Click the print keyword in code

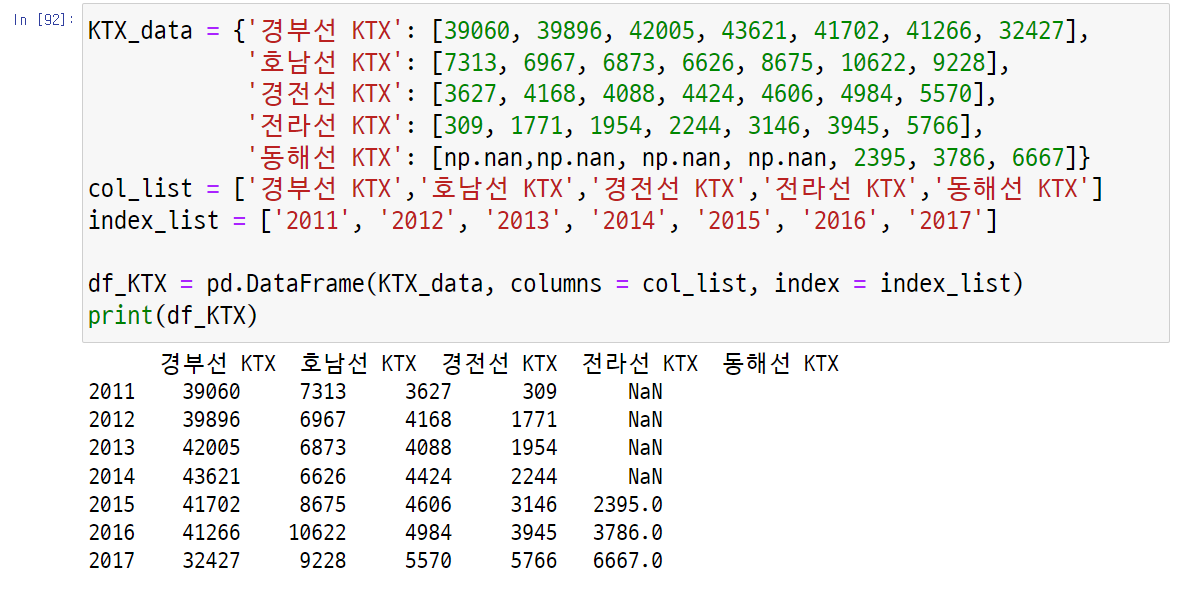121,316
